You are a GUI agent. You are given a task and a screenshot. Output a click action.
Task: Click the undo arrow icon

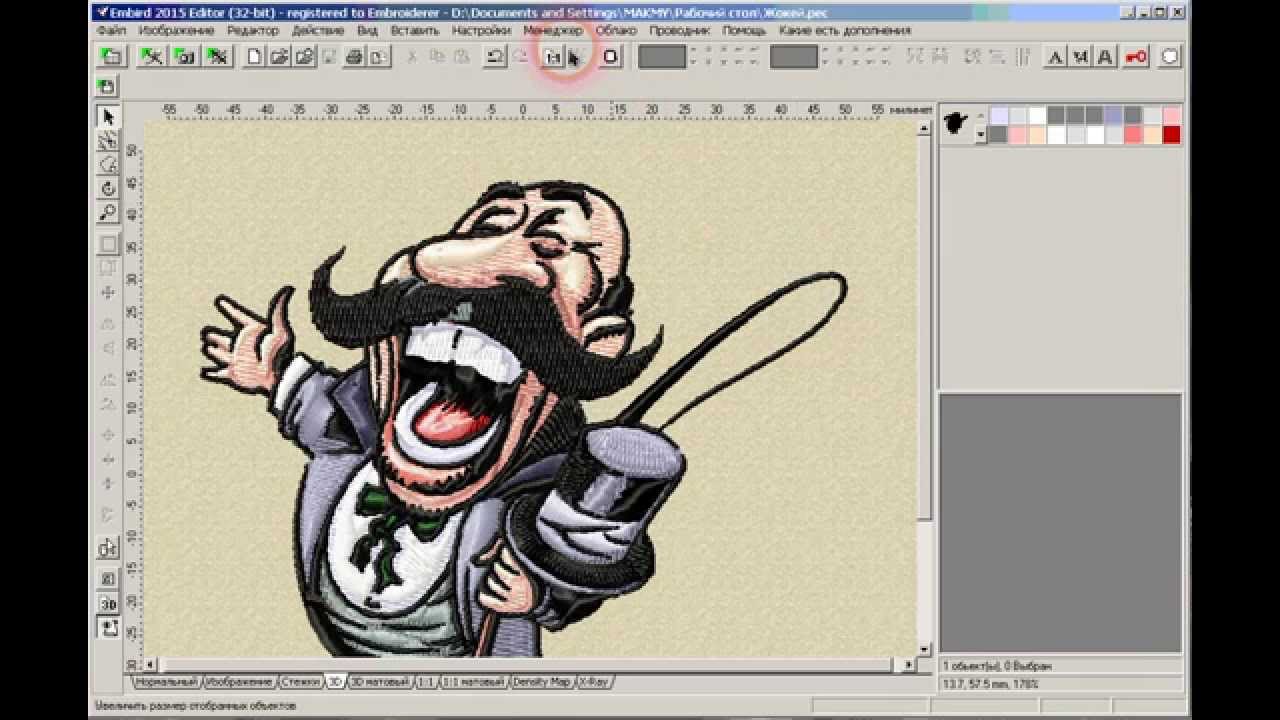(495, 57)
